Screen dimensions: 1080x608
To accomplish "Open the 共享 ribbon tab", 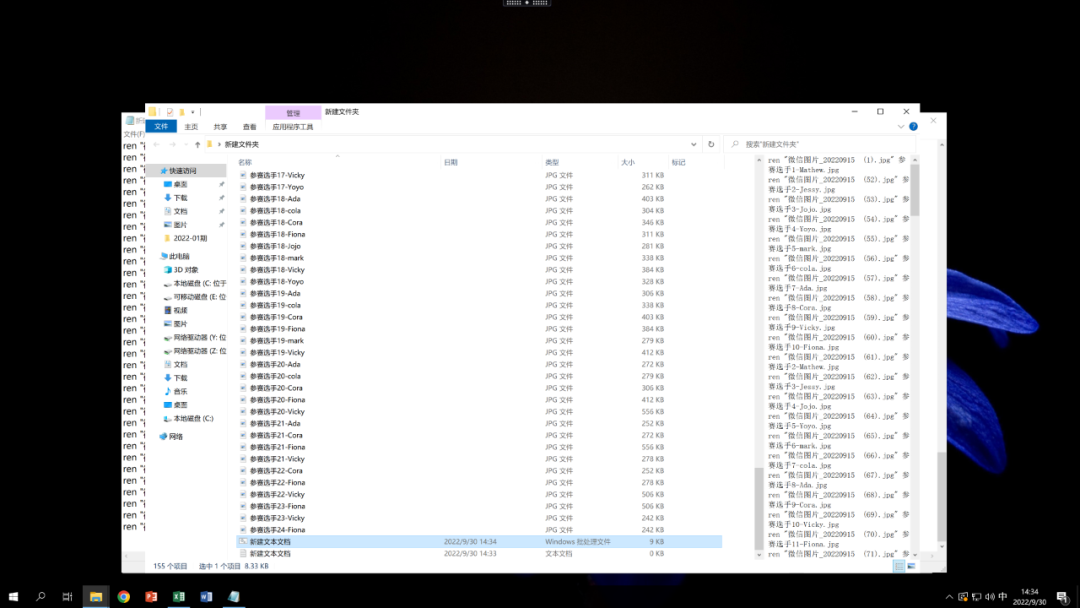I will [x=220, y=127].
